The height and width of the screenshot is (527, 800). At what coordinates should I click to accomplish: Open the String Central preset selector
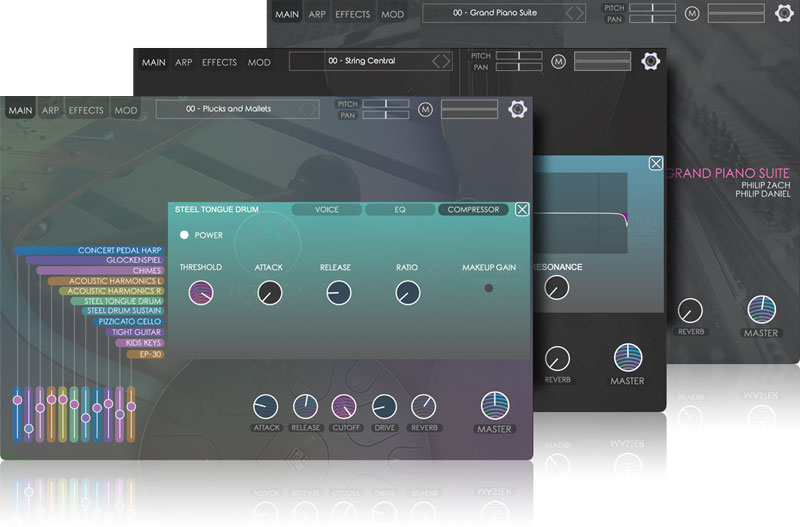[x=370, y=62]
